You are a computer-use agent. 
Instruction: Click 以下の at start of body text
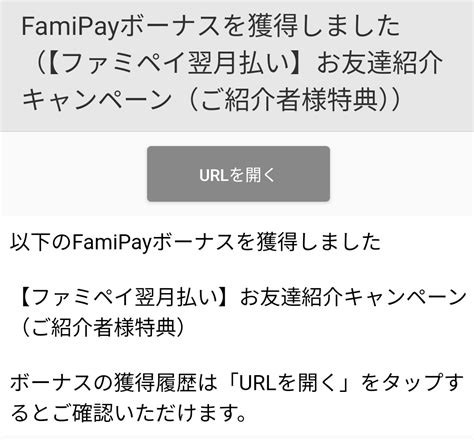pyautogui.click(x=41, y=242)
